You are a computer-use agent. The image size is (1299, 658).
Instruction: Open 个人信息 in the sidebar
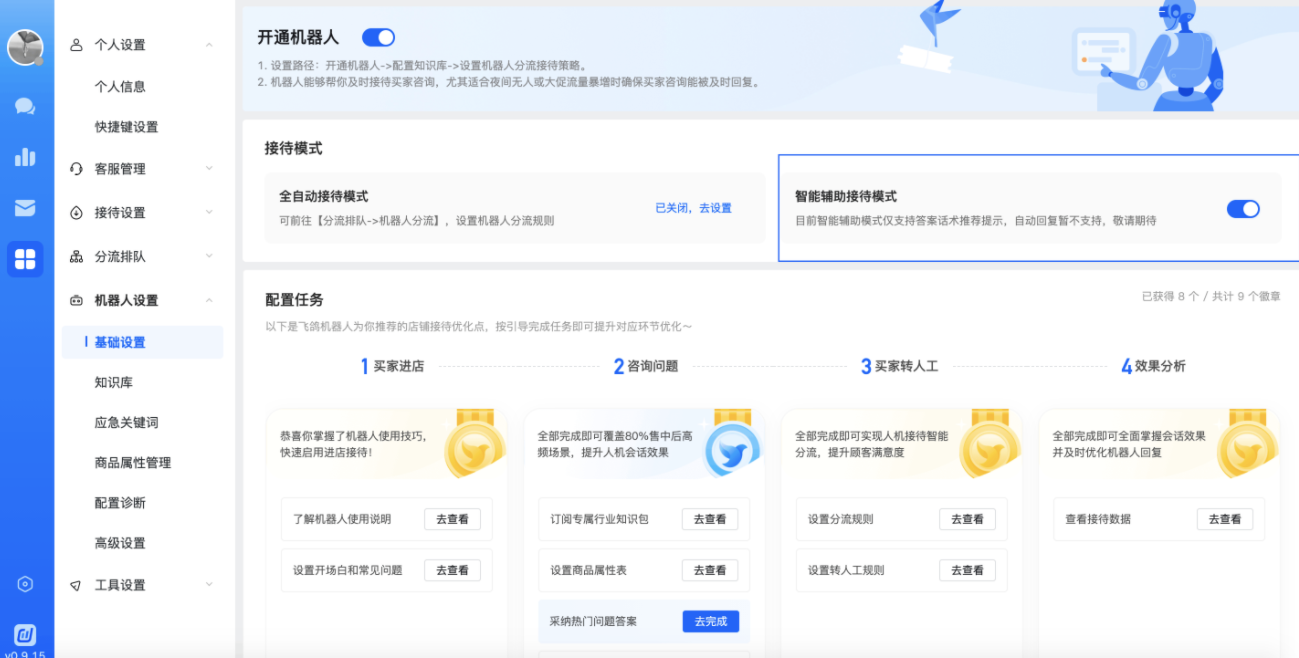pos(120,86)
